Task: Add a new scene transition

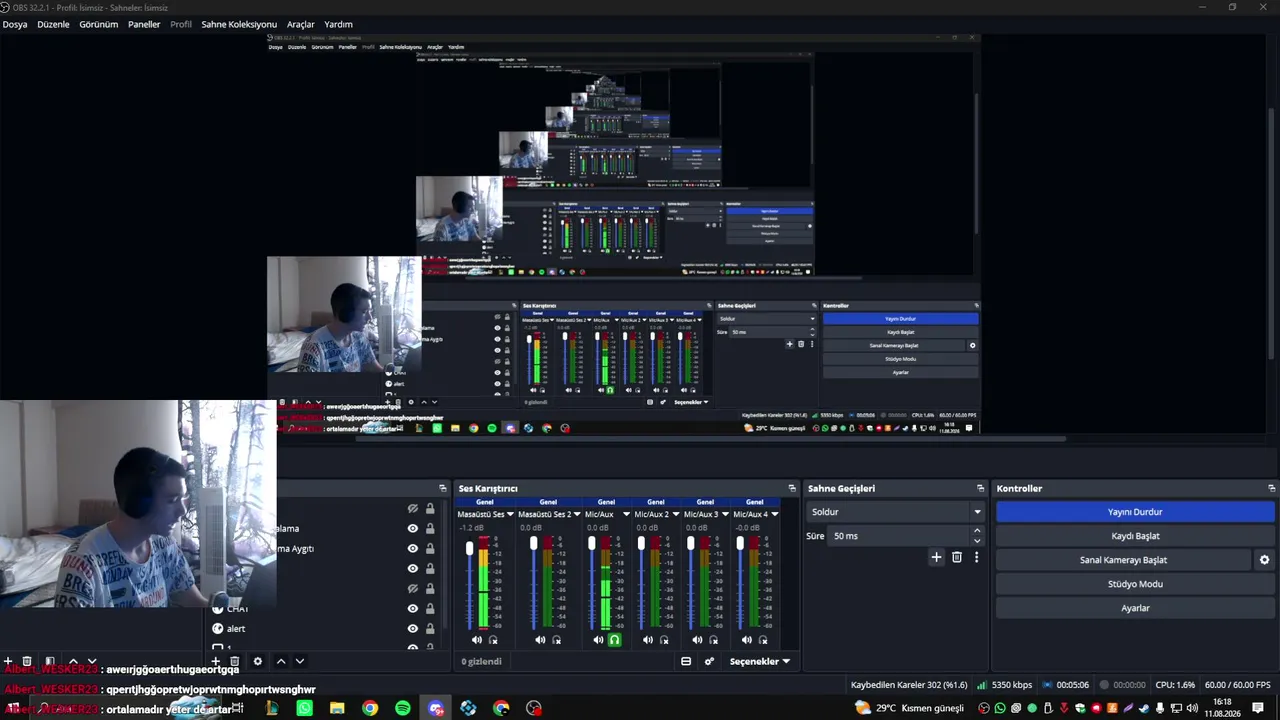Action: point(936,557)
